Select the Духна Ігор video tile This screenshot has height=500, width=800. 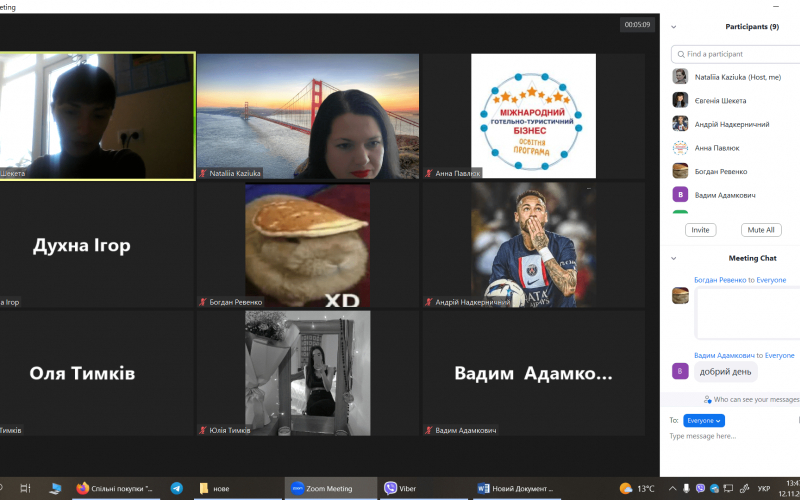coord(97,245)
